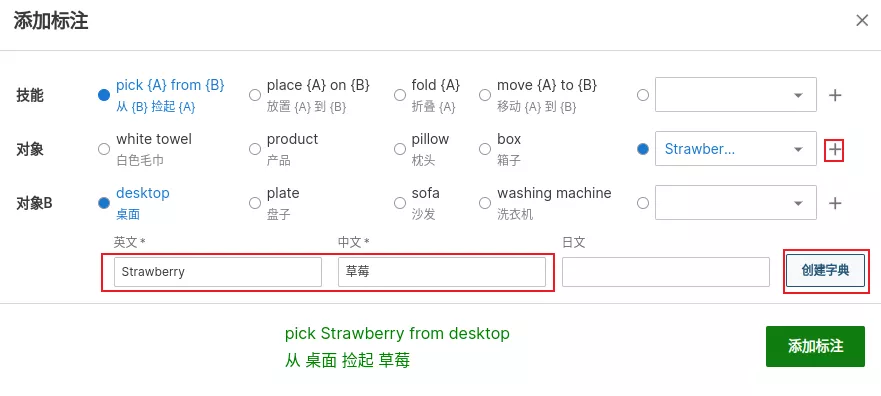
Task: Click the plus icon in the 技能 row
Action: tap(835, 95)
